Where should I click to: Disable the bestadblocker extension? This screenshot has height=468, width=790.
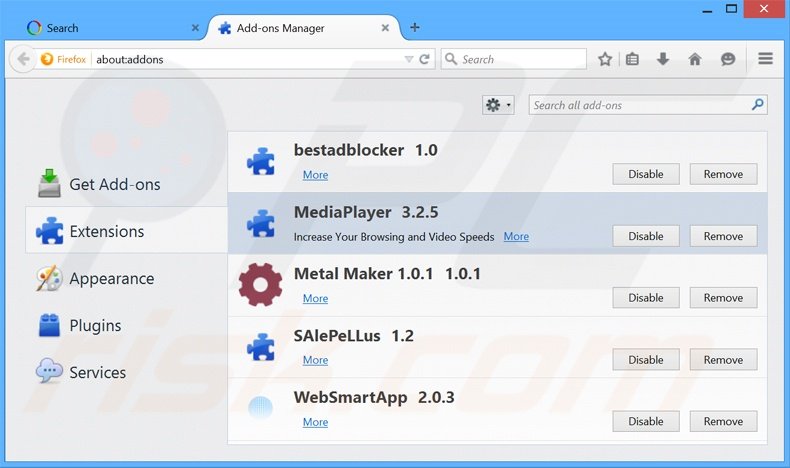pyautogui.click(x=646, y=174)
